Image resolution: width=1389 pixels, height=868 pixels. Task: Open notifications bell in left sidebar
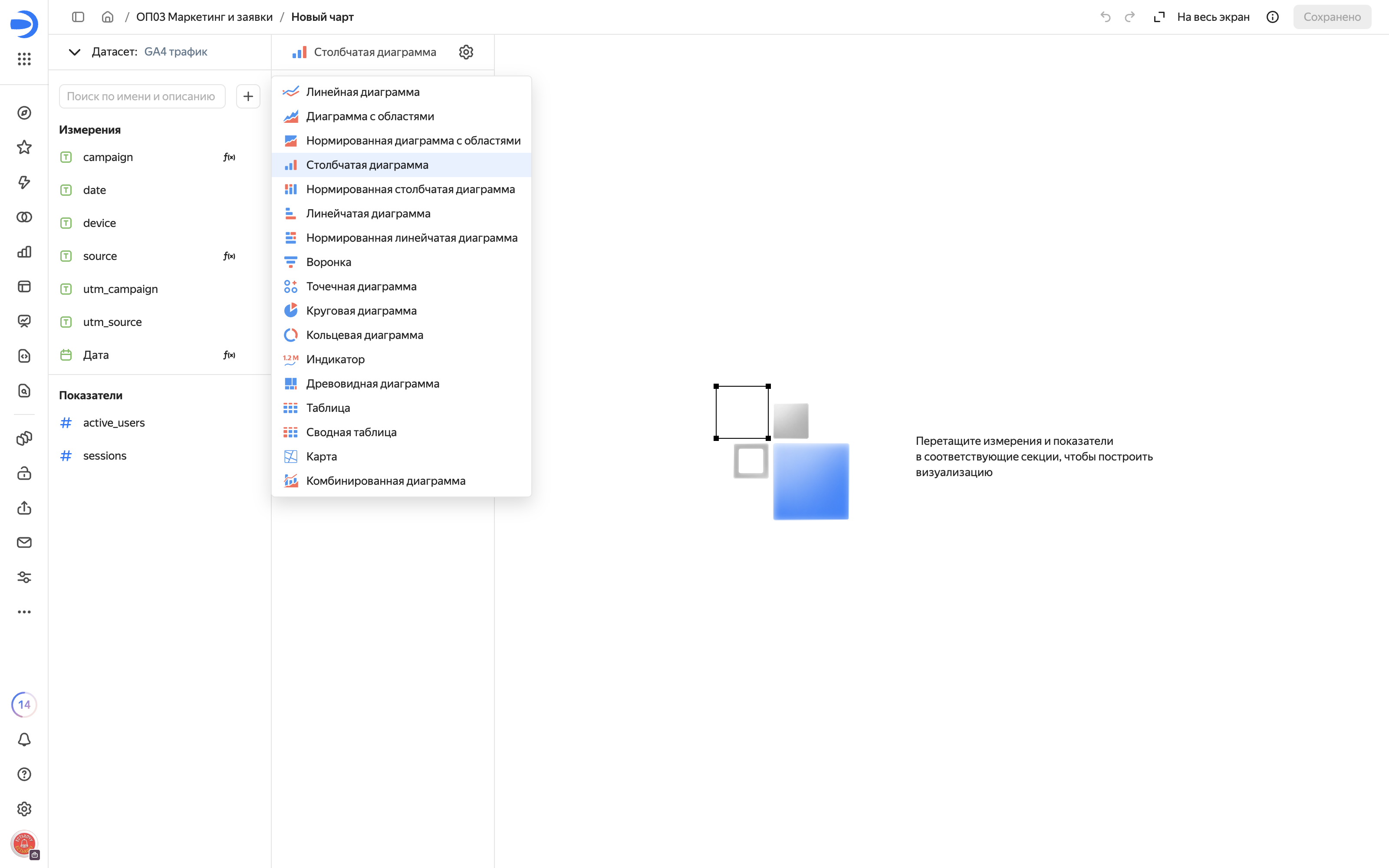point(24,740)
